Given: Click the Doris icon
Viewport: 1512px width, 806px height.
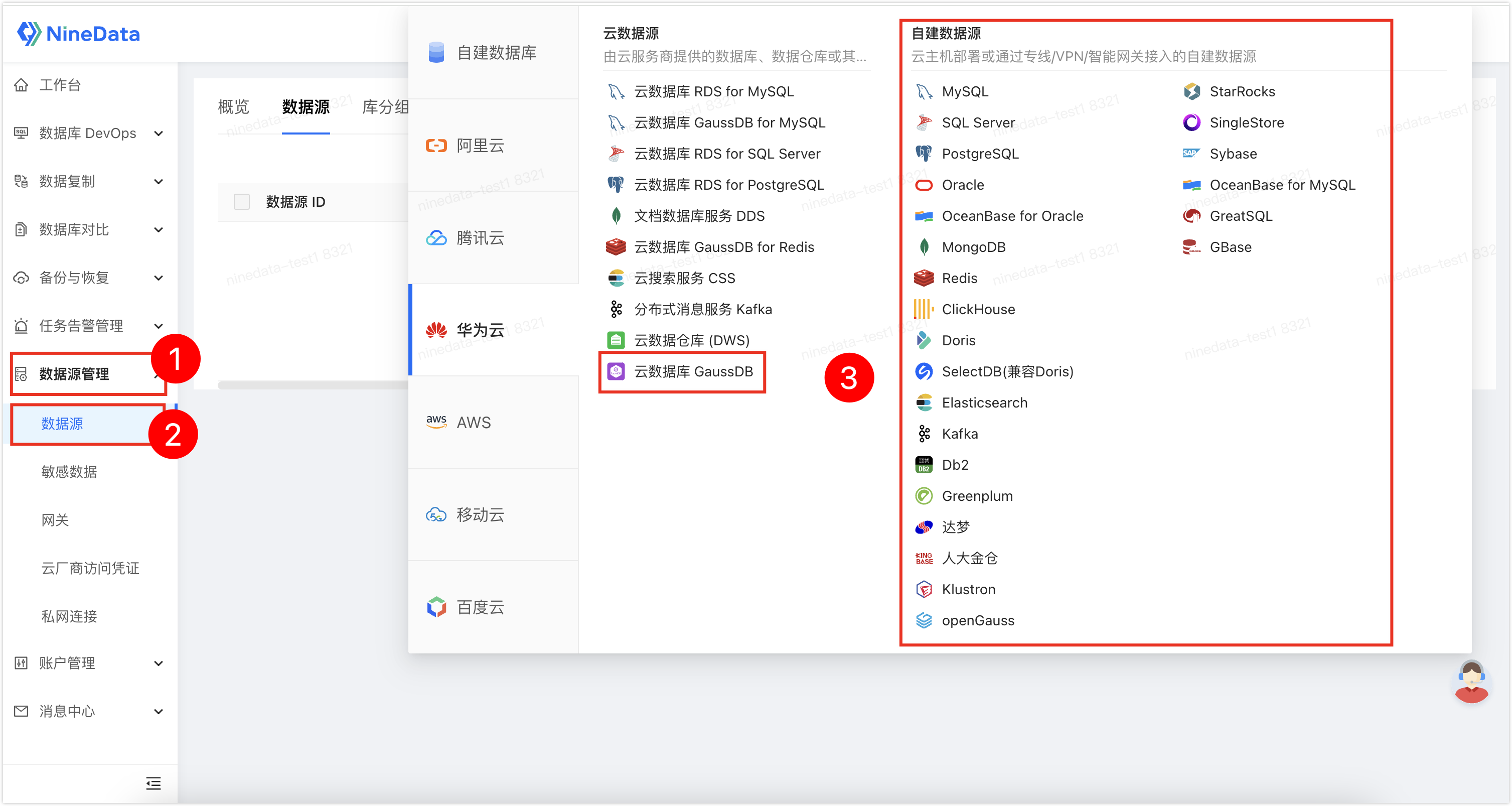Looking at the screenshot, I should (924, 340).
